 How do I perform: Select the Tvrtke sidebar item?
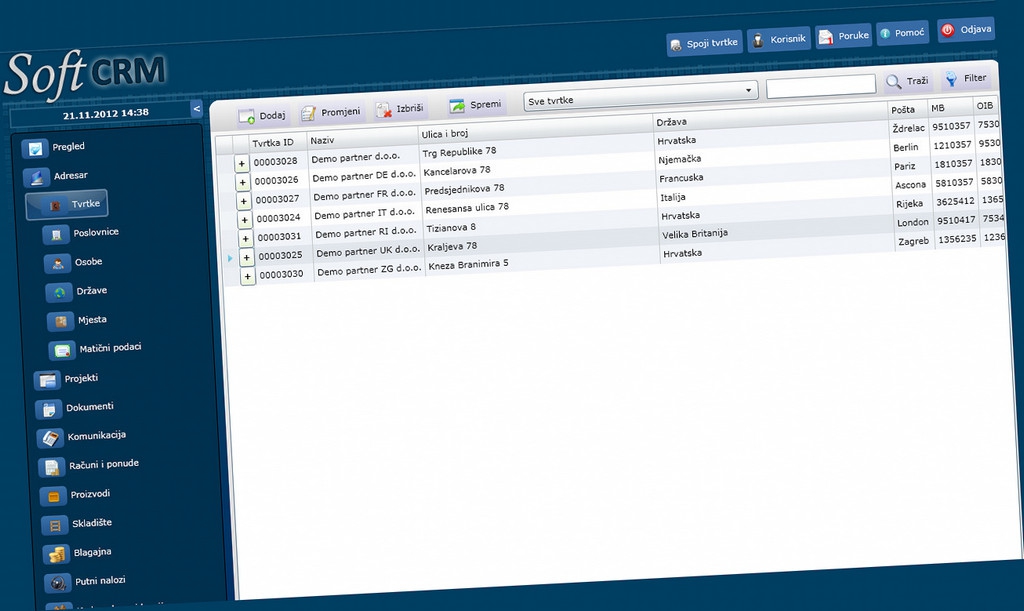click(x=67, y=205)
